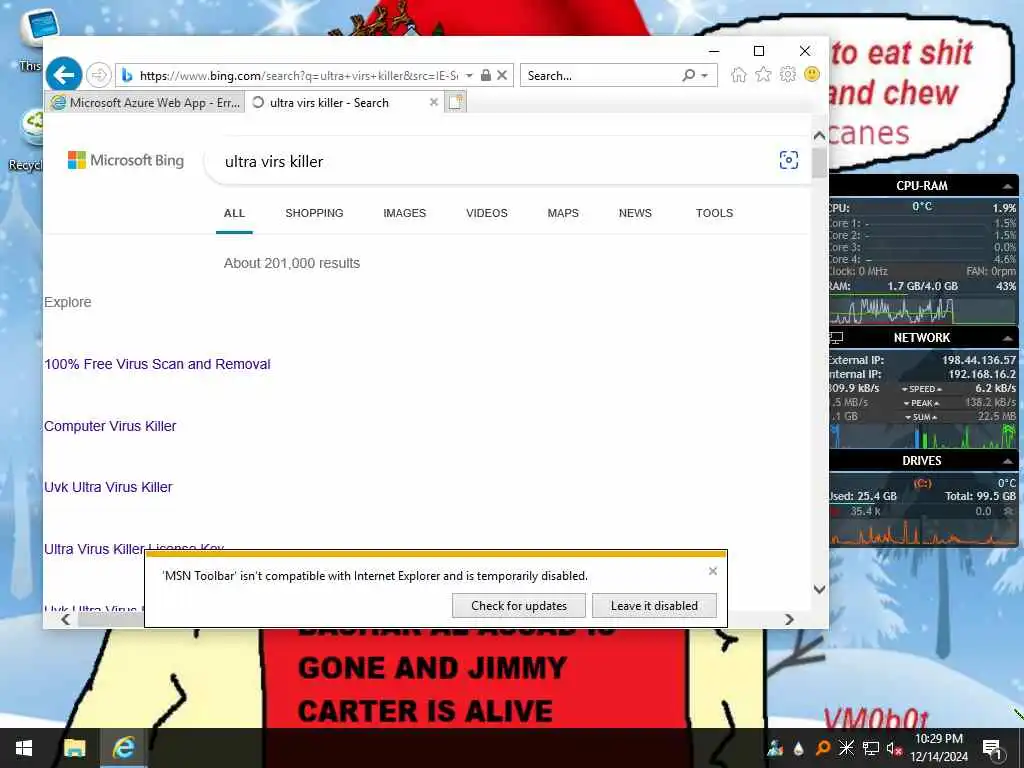Viewport: 1024px width, 768px height.
Task: Stop page loading with the X icon
Action: click(502, 75)
